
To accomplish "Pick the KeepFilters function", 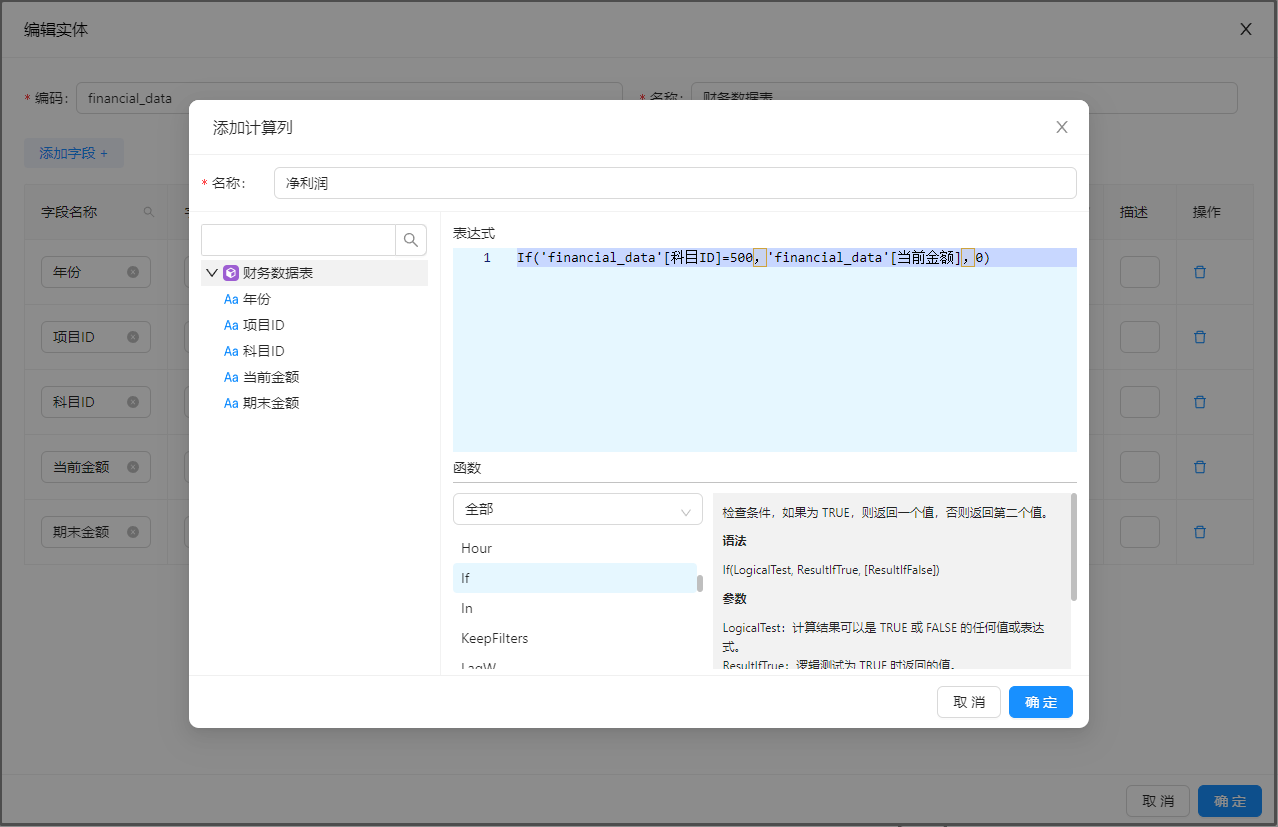I will [574, 638].
